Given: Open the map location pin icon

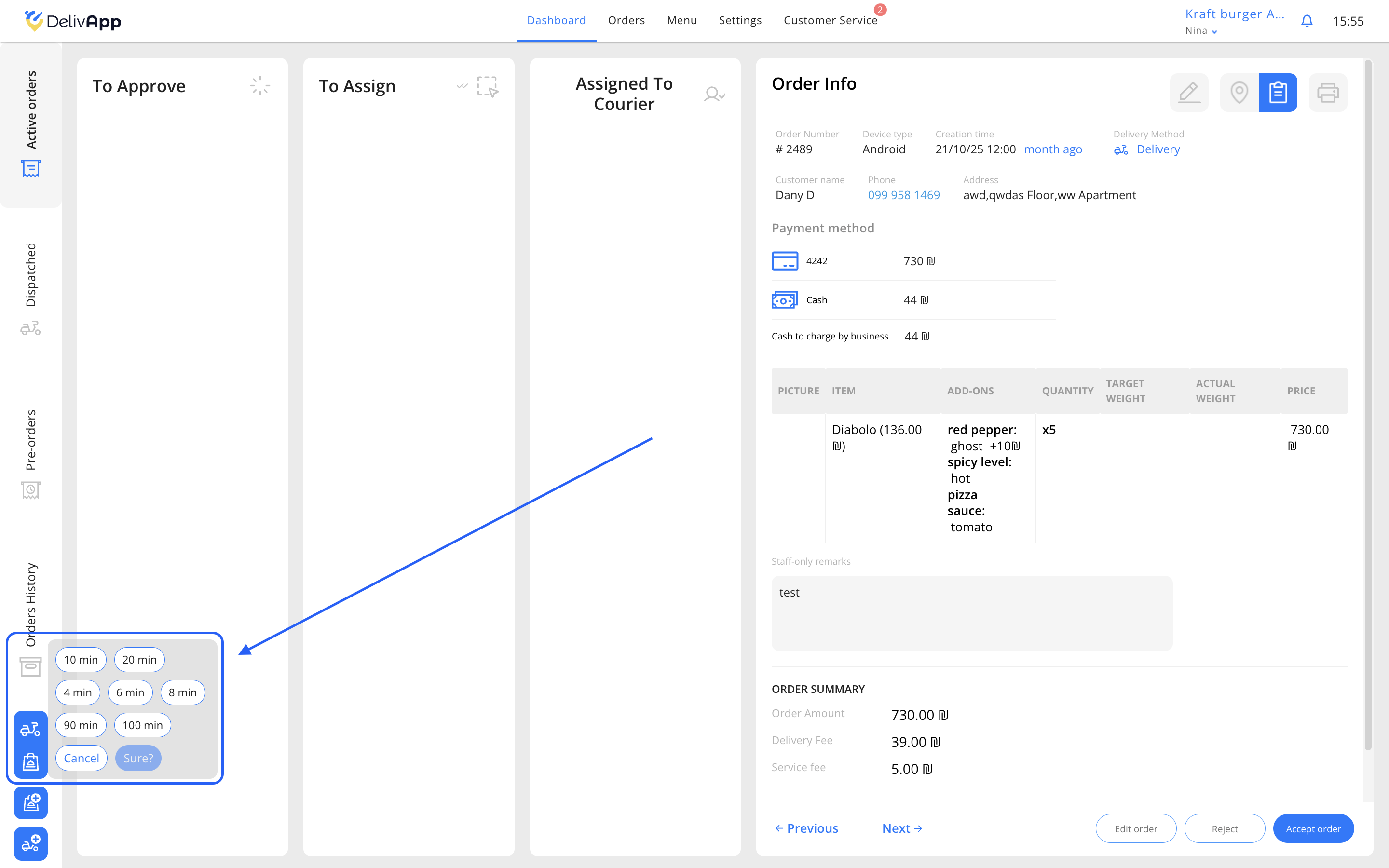Looking at the screenshot, I should (x=1239, y=93).
